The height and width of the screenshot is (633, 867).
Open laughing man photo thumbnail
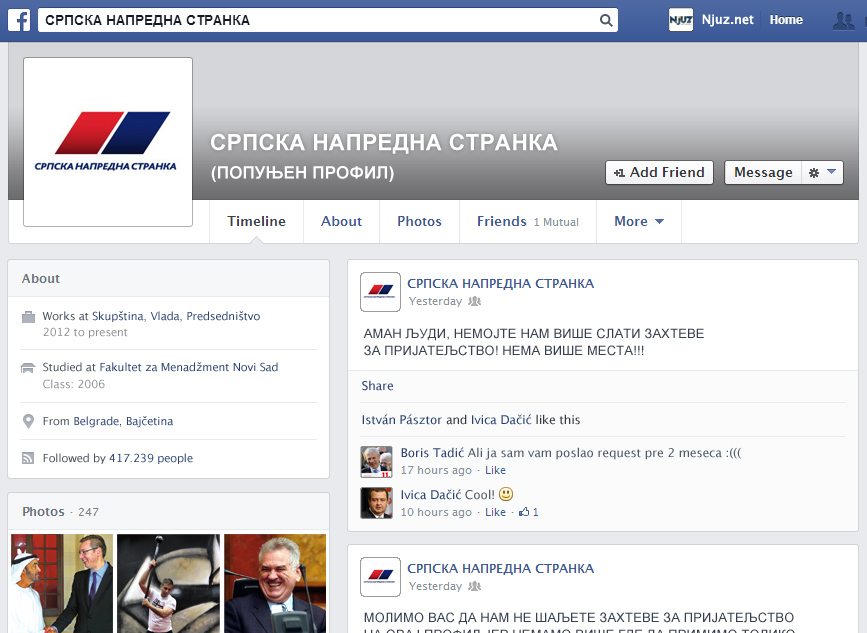click(275, 583)
